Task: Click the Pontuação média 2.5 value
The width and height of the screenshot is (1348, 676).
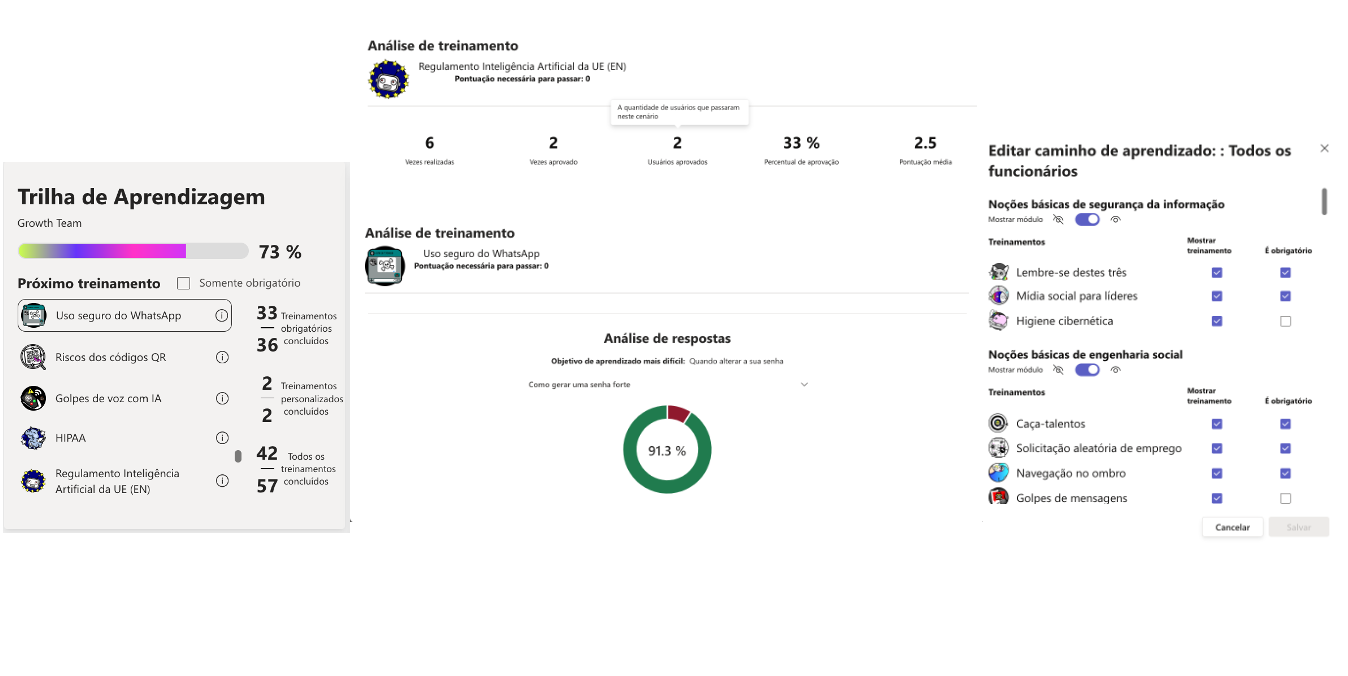Action: coord(925,143)
